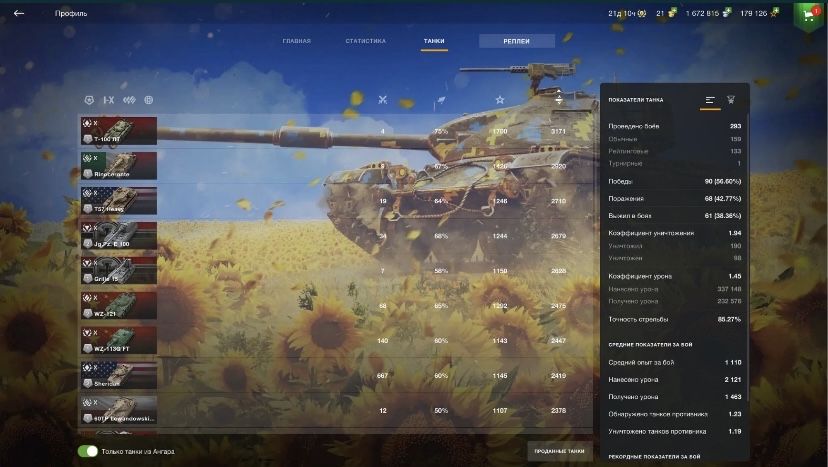828x467 pixels.
Task: Filter tanks by vehicle class icon
Action: pos(129,100)
